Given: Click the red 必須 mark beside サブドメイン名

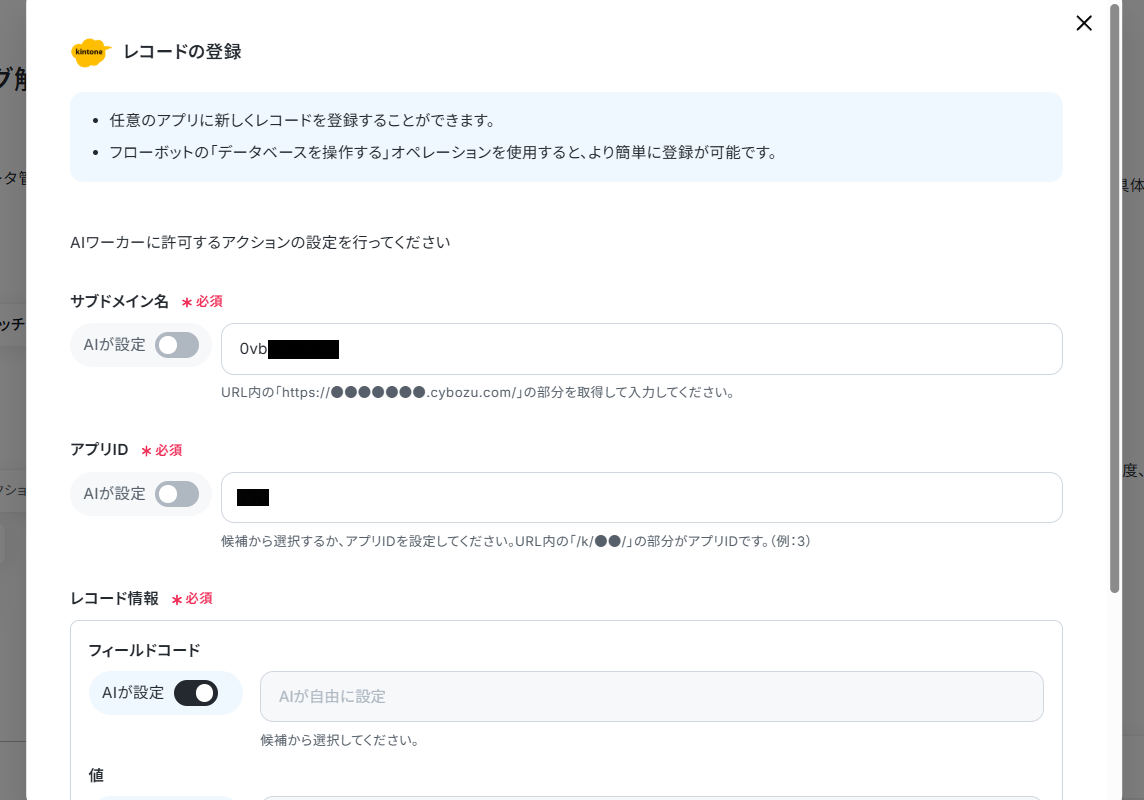Looking at the screenshot, I should pos(202,301).
